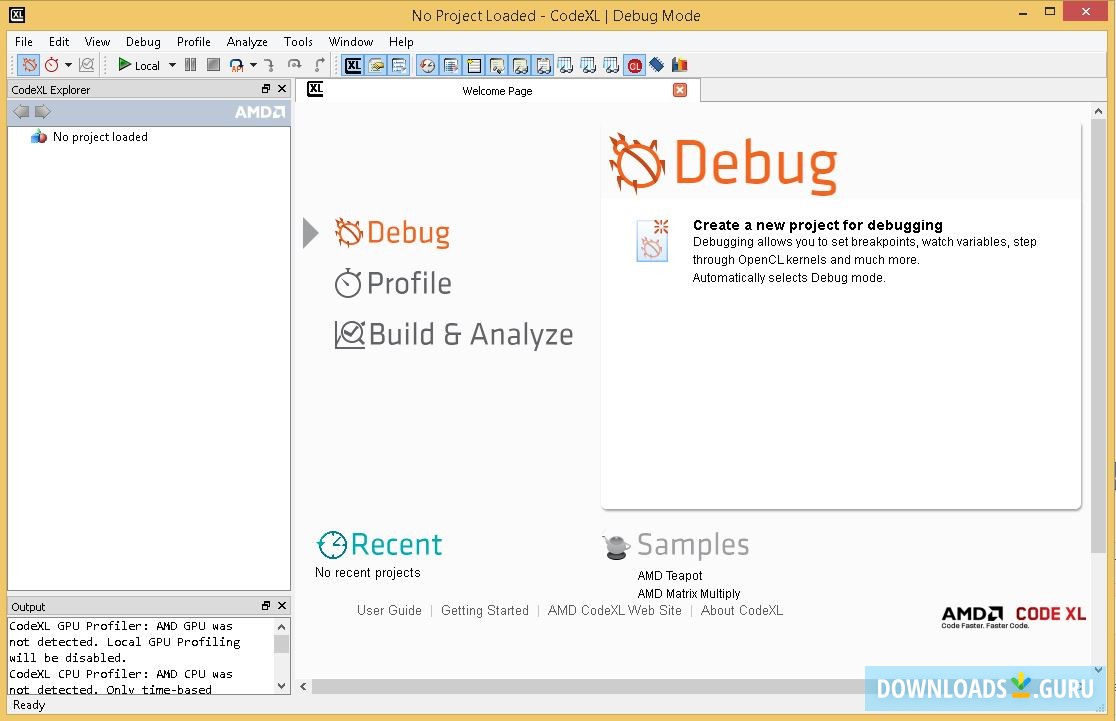Click the API step toolbar icon
This screenshot has width=1116, height=721.
tap(236, 65)
